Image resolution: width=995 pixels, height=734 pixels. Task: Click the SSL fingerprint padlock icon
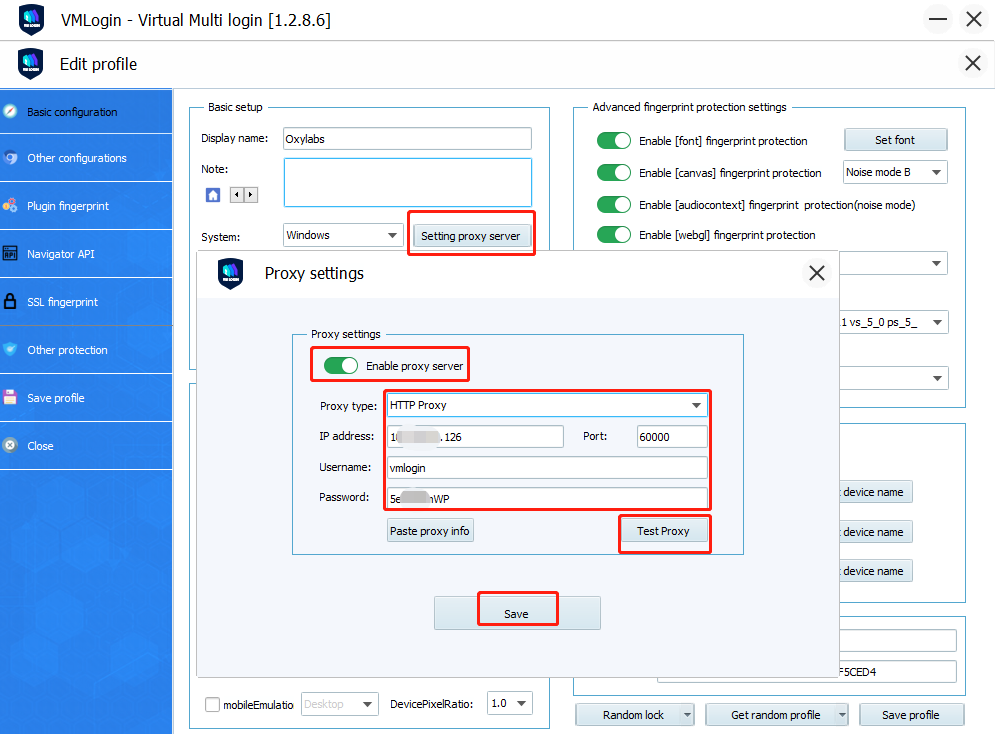(x=10, y=301)
